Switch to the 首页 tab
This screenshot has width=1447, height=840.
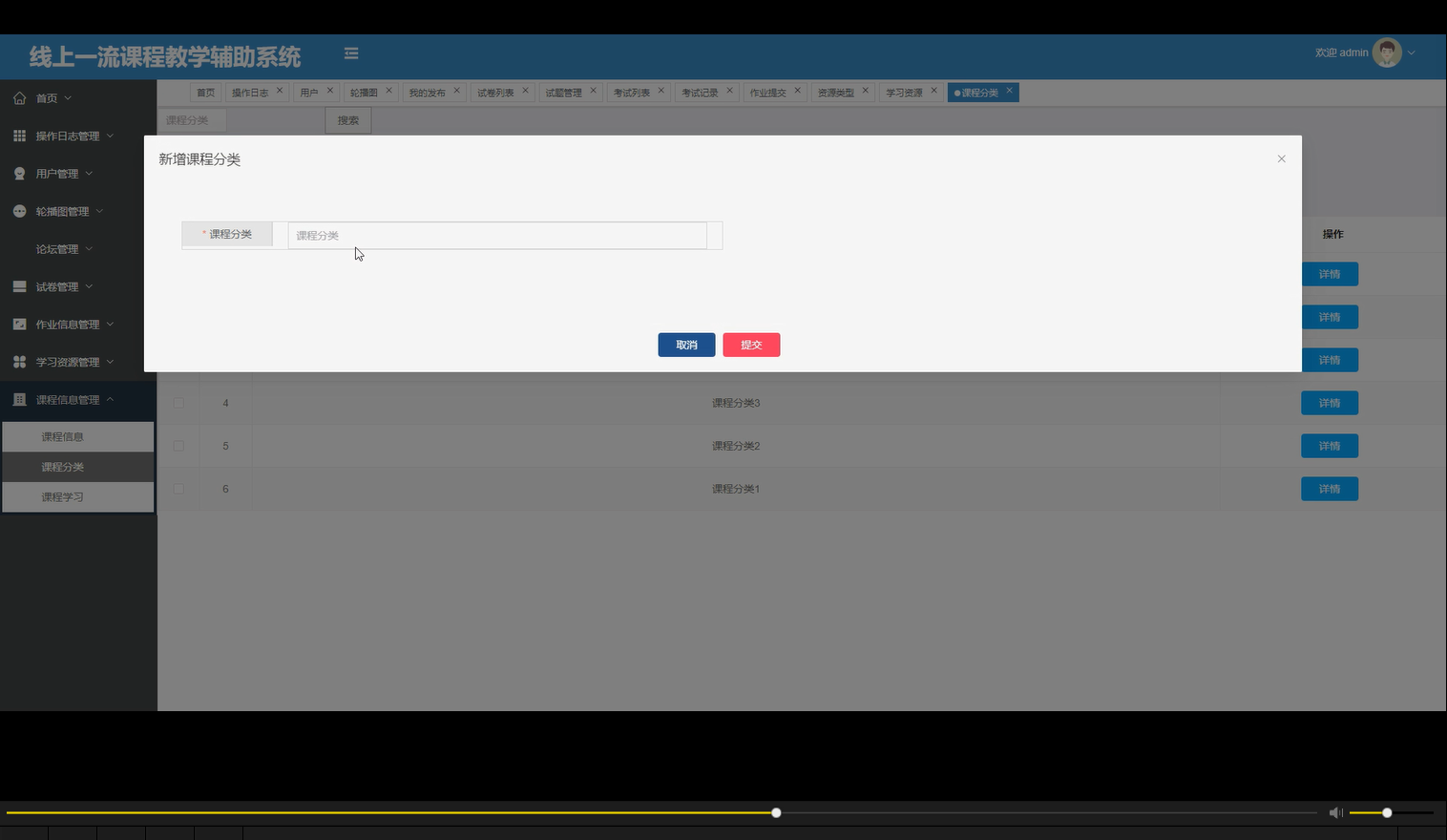point(205,93)
